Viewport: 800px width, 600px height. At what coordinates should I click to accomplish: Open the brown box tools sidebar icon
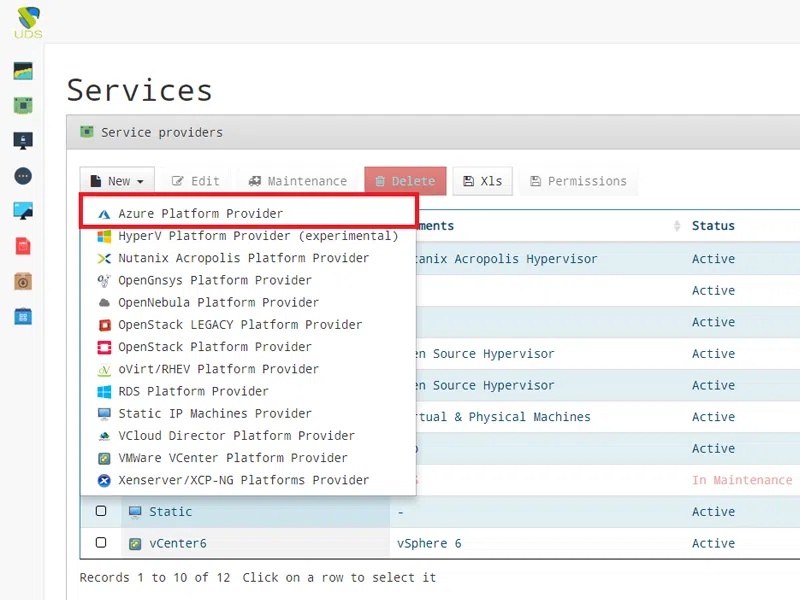pyautogui.click(x=23, y=281)
